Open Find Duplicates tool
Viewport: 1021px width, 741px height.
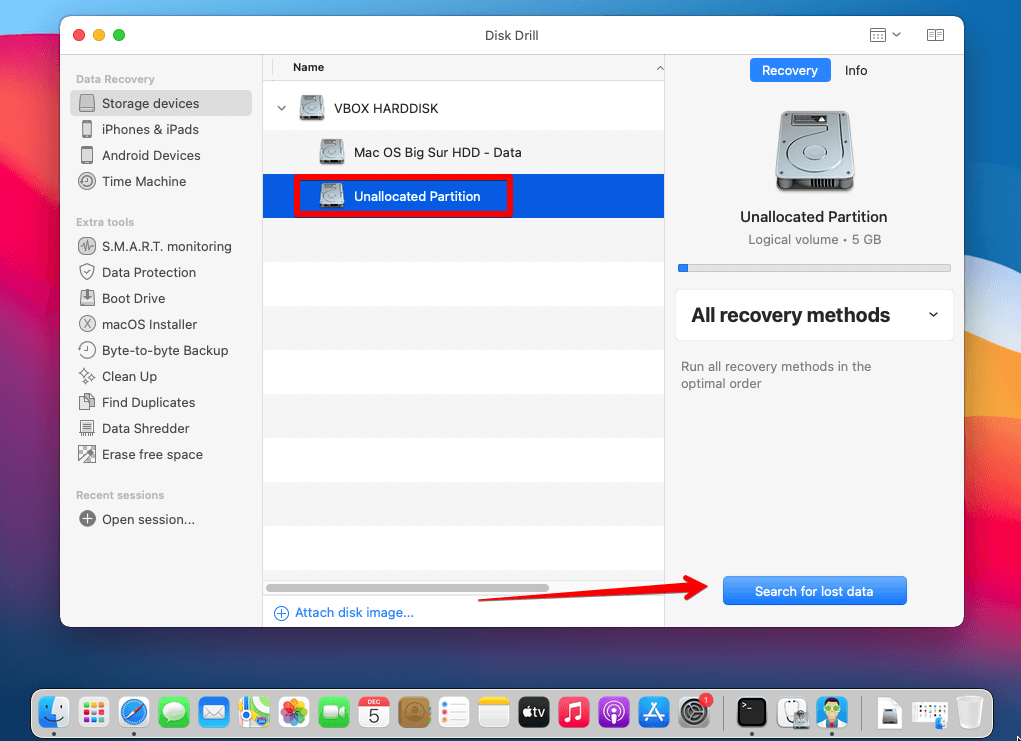[x=148, y=402]
